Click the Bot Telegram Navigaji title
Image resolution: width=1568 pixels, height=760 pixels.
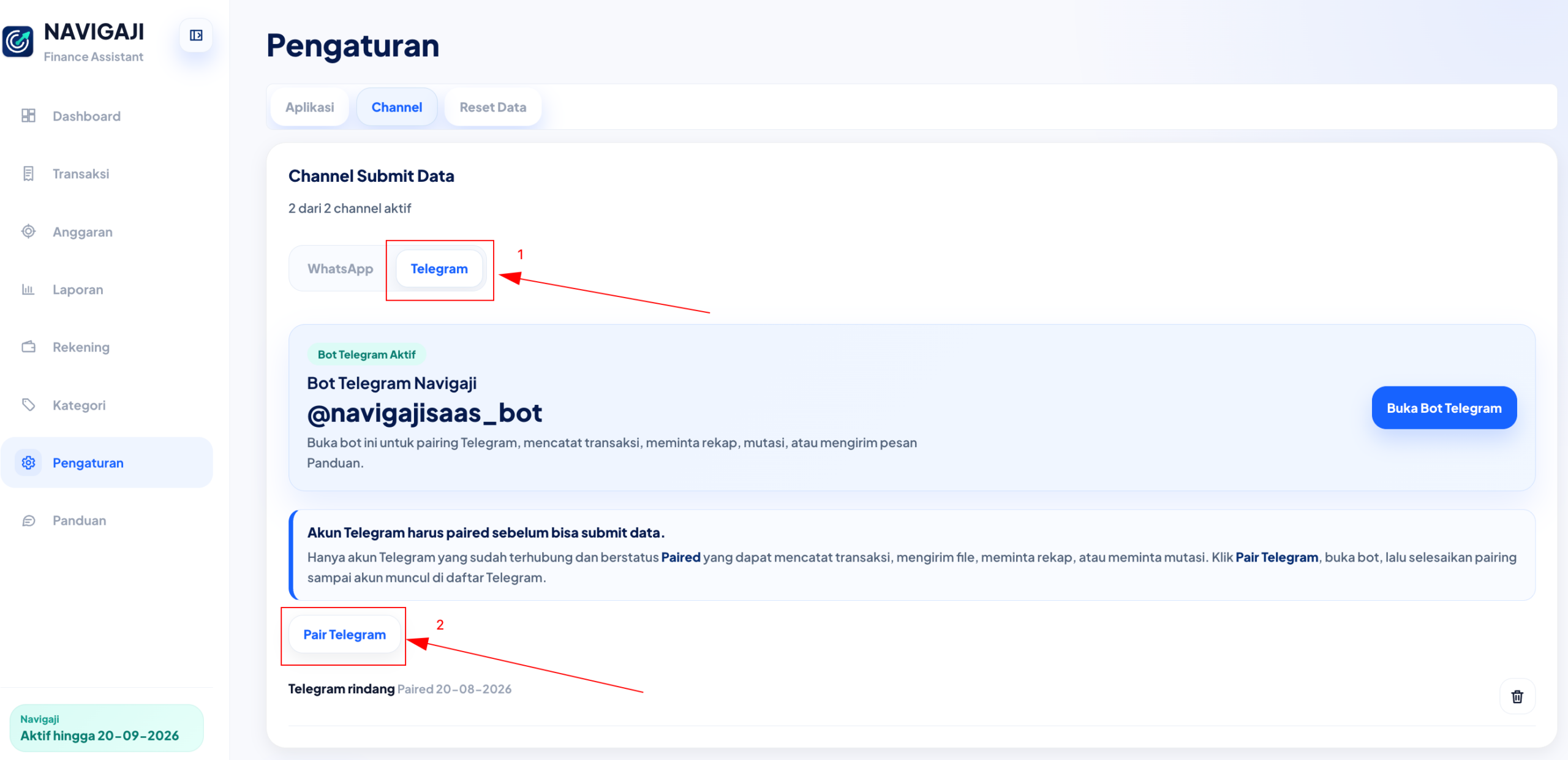pos(392,383)
